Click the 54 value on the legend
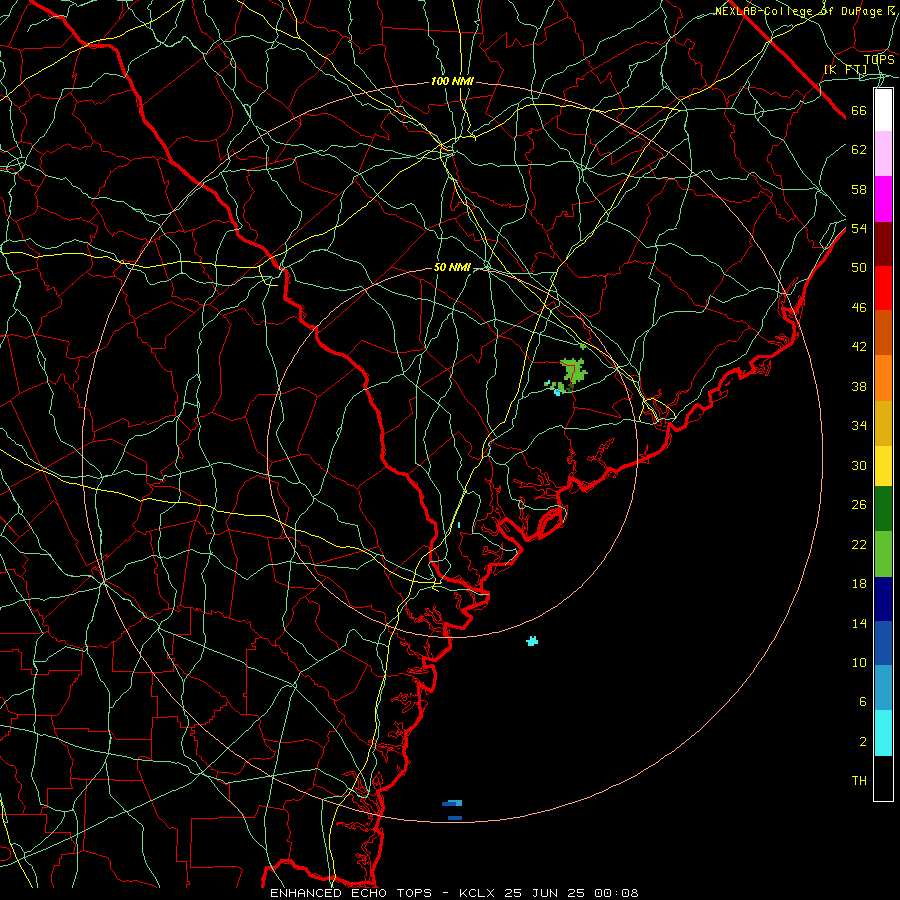 coord(859,228)
